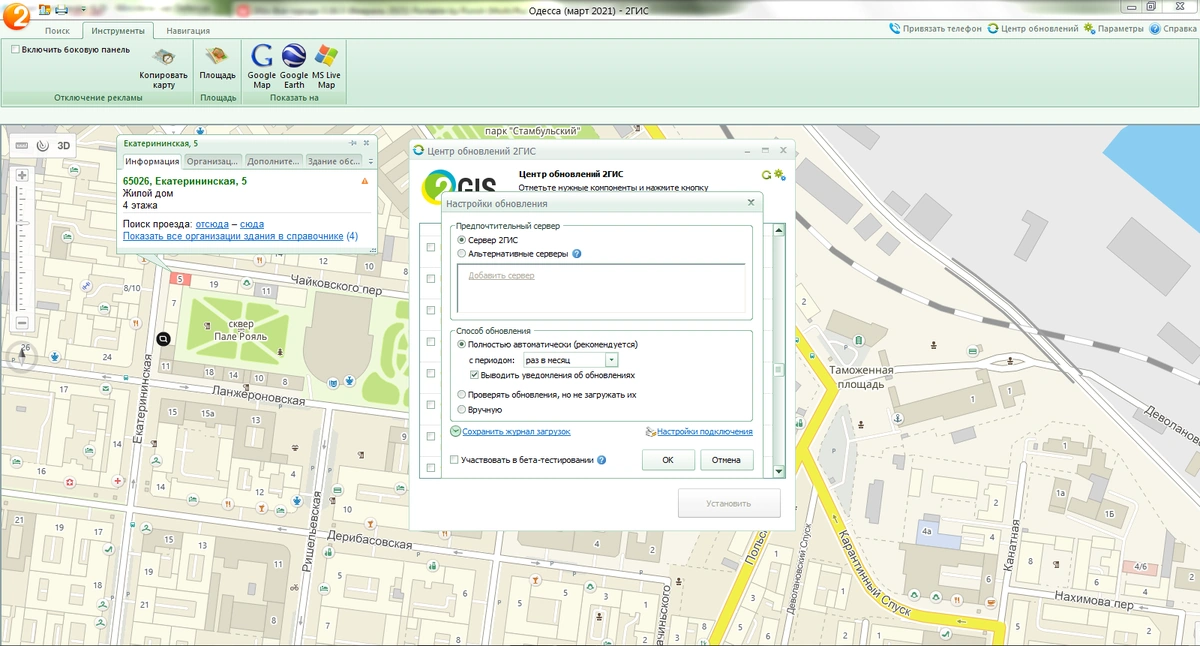The image size is (1200, 646).
Task: Click refresh icon in update center header
Action: [766, 175]
